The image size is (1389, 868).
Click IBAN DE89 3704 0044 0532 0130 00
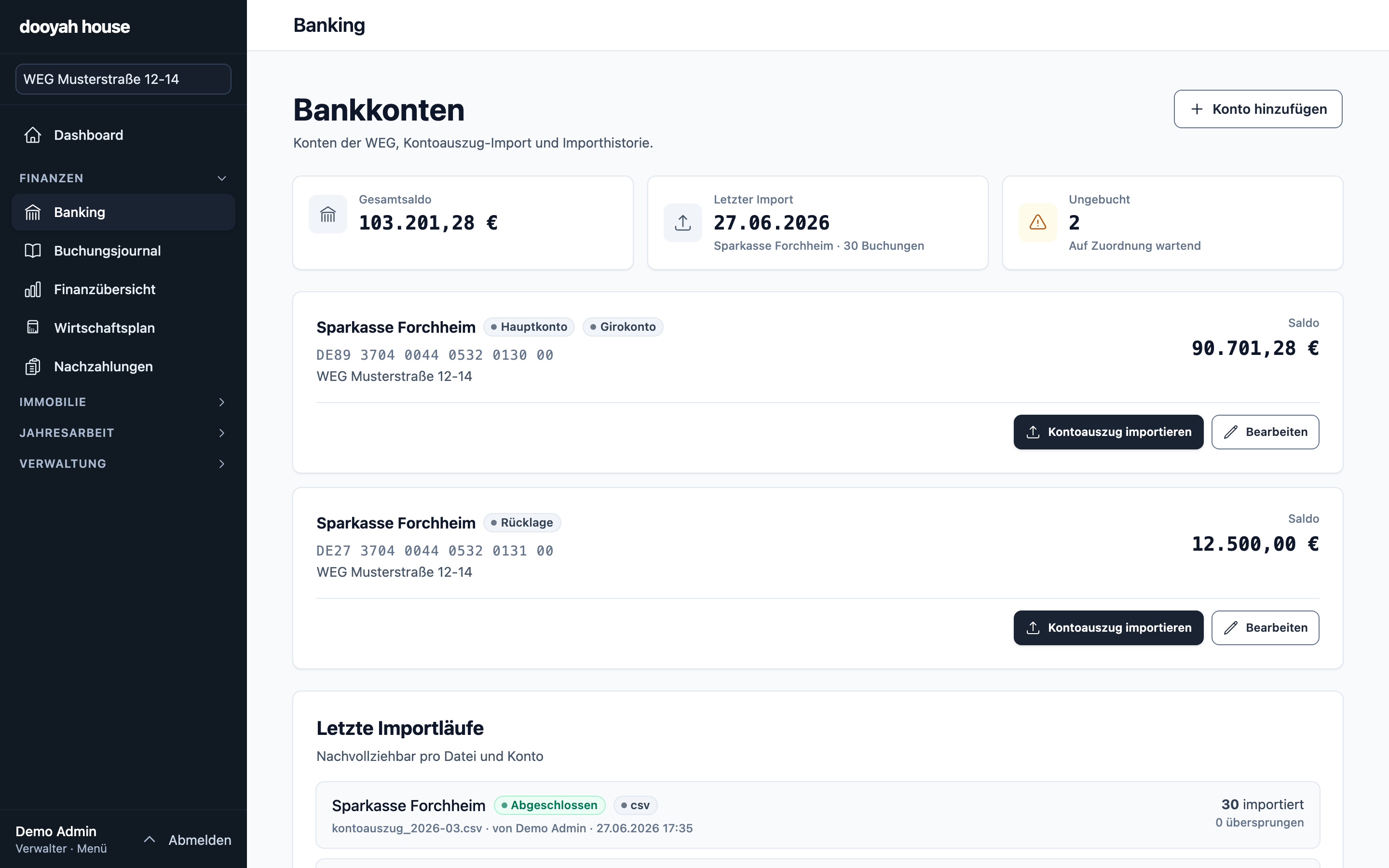435,355
